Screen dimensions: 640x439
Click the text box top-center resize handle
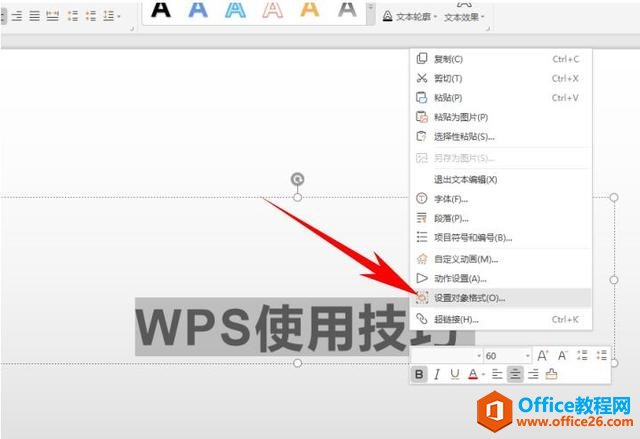click(298, 197)
